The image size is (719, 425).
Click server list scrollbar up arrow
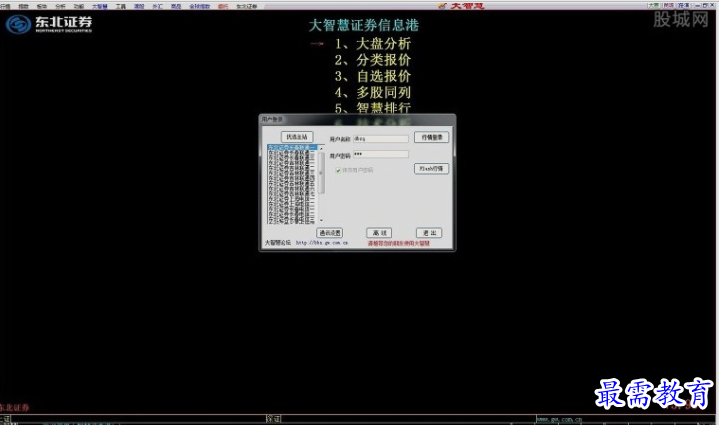[x=321, y=148]
